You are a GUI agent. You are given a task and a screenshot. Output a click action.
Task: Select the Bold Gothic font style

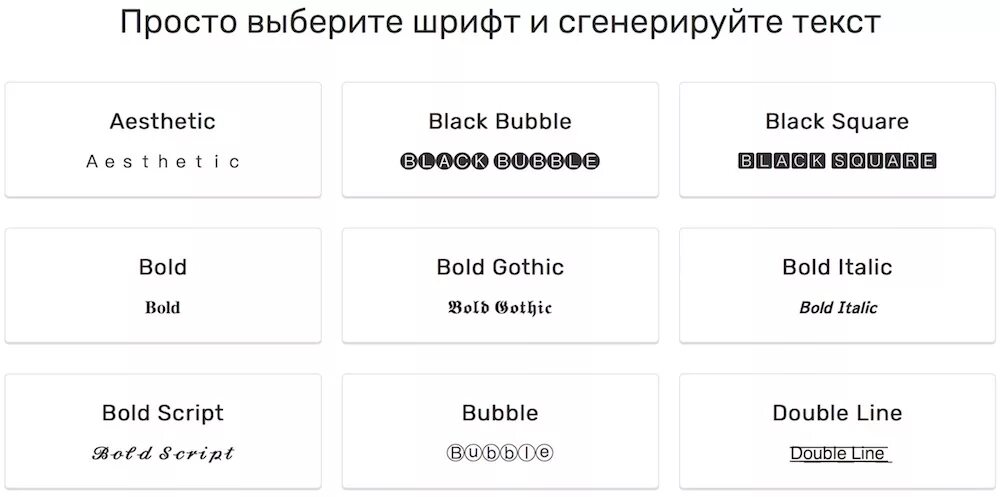pyautogui.click(x=500, y=285)
